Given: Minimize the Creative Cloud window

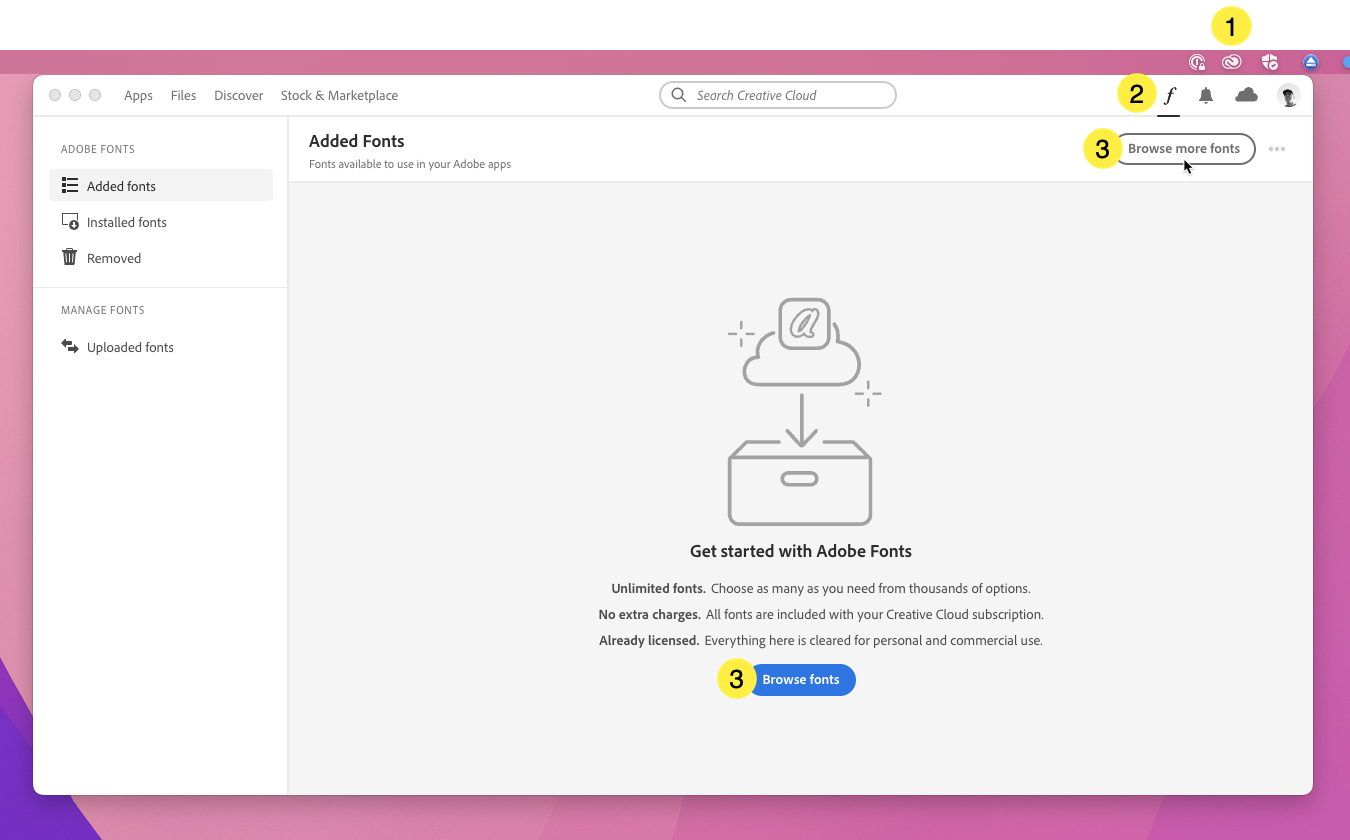Looking at the screenshot, I should (75, 95).
